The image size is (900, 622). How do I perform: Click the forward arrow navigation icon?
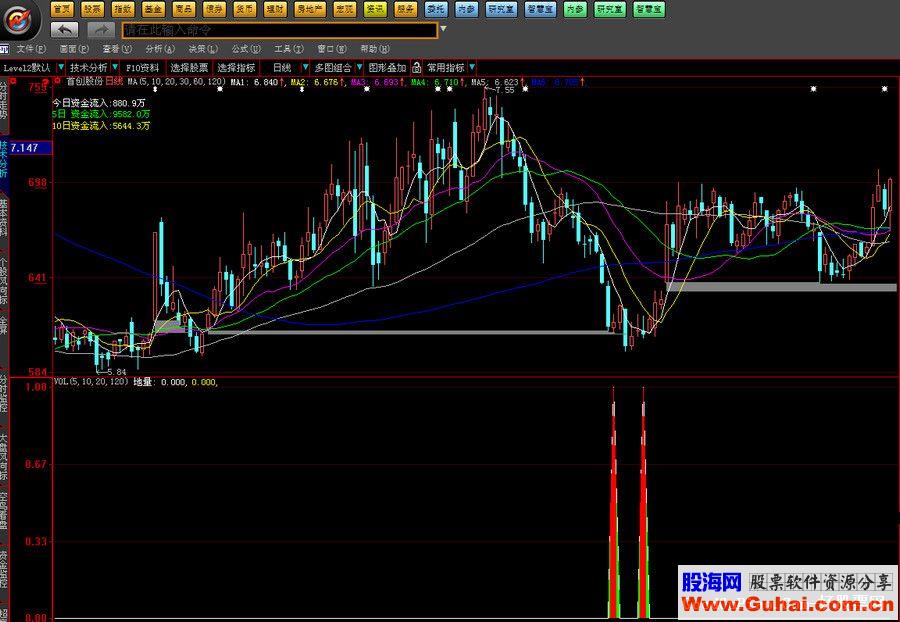tap(101, 29)
